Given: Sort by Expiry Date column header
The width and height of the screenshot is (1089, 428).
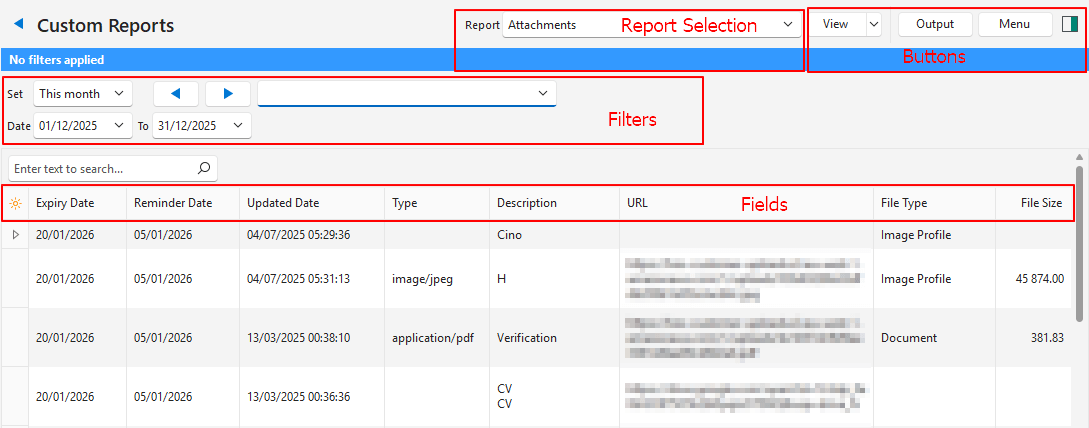Looking at the screenshot, I should [65, 203].
